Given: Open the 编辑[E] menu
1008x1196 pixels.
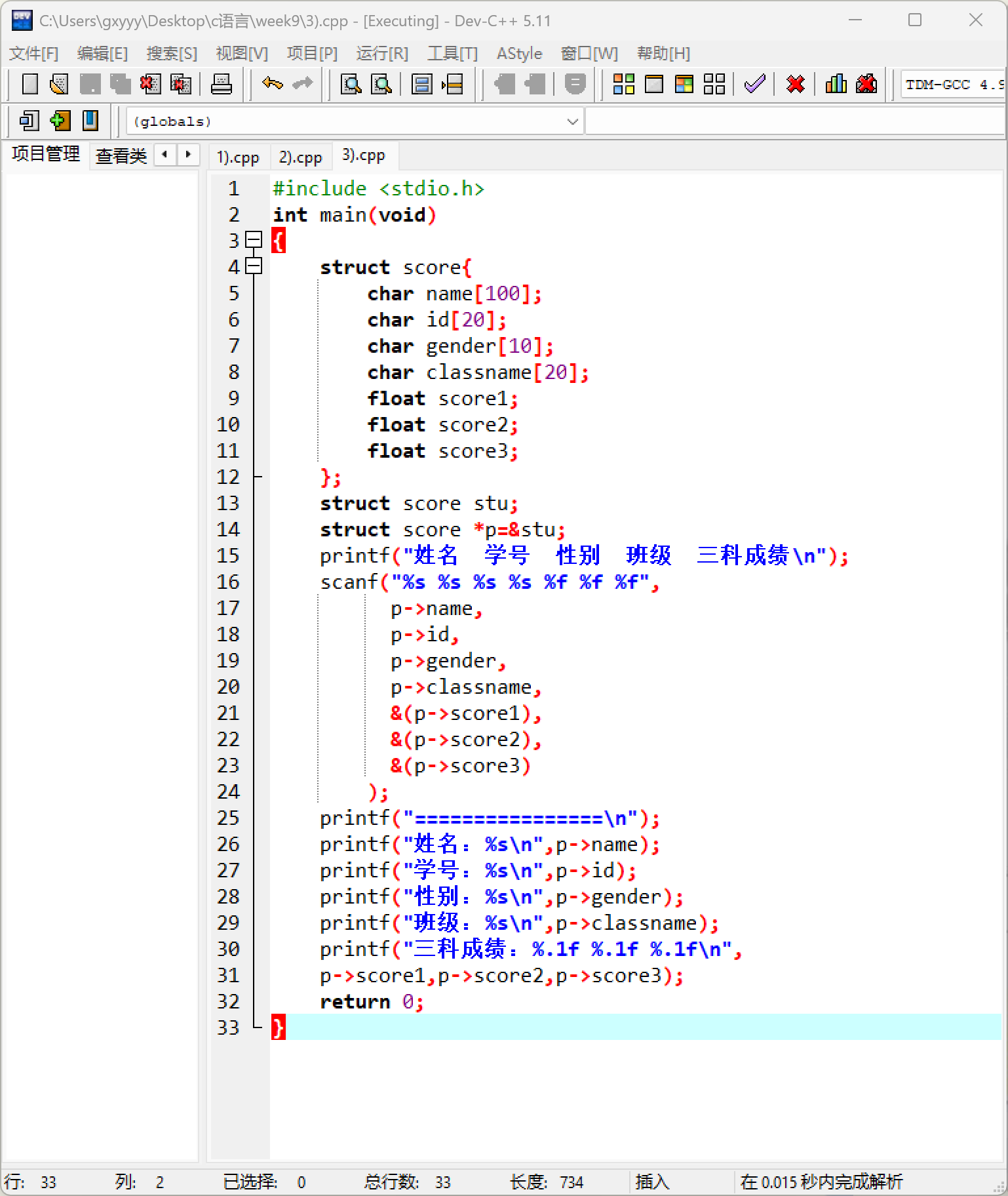Looking at the screenshot, I should pos(102,53).
